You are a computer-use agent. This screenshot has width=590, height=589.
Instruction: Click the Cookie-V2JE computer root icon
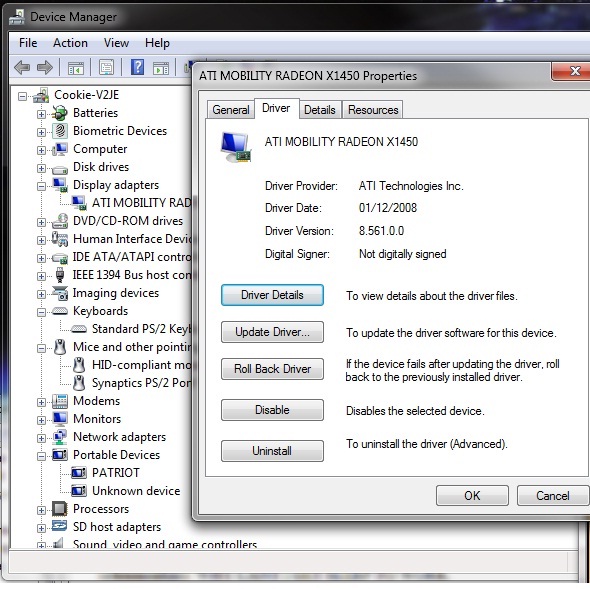coord(41,95)
